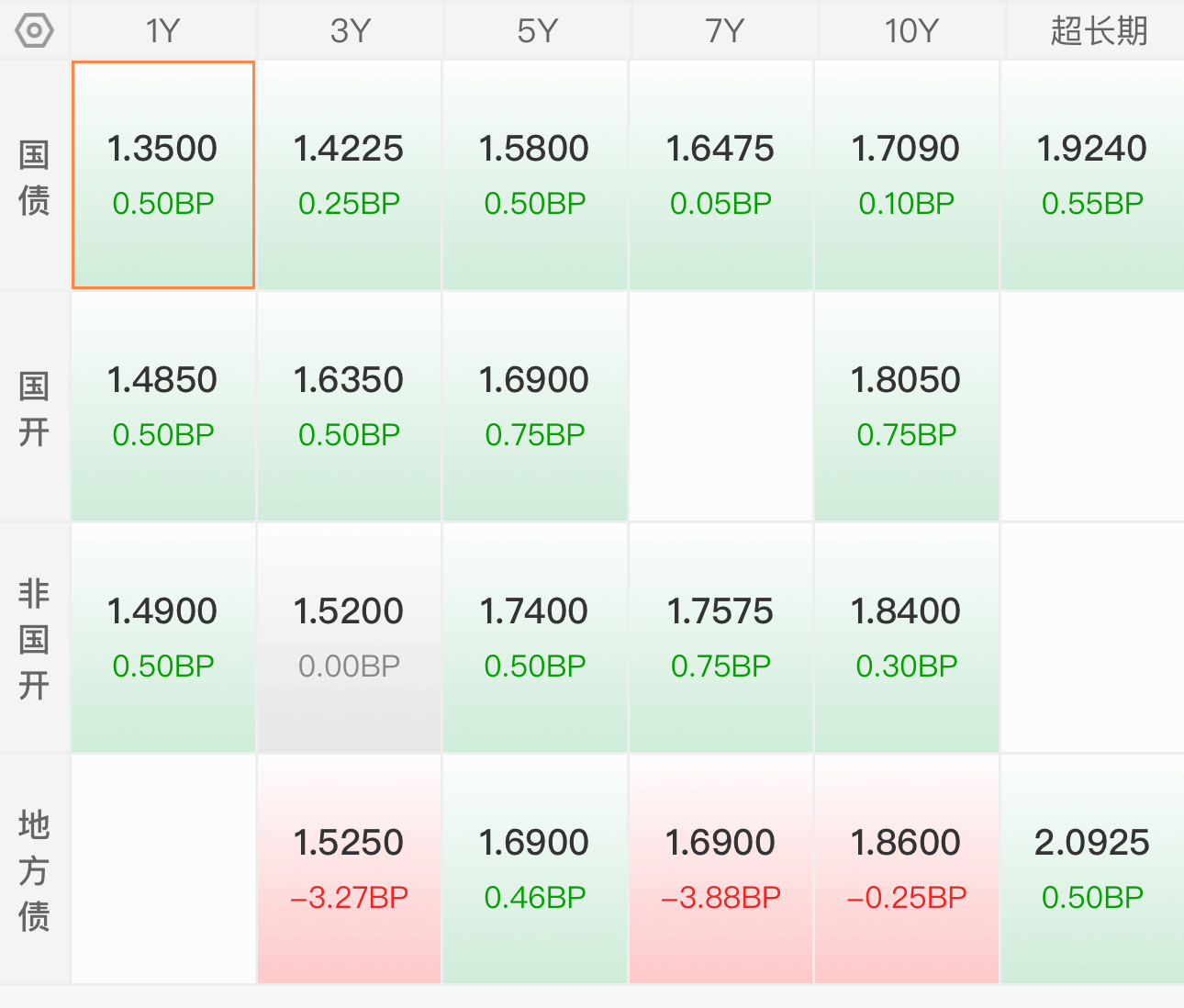
Task: Open the 国开 10Y cell showing 1.8050
Action: click(906, 407)
